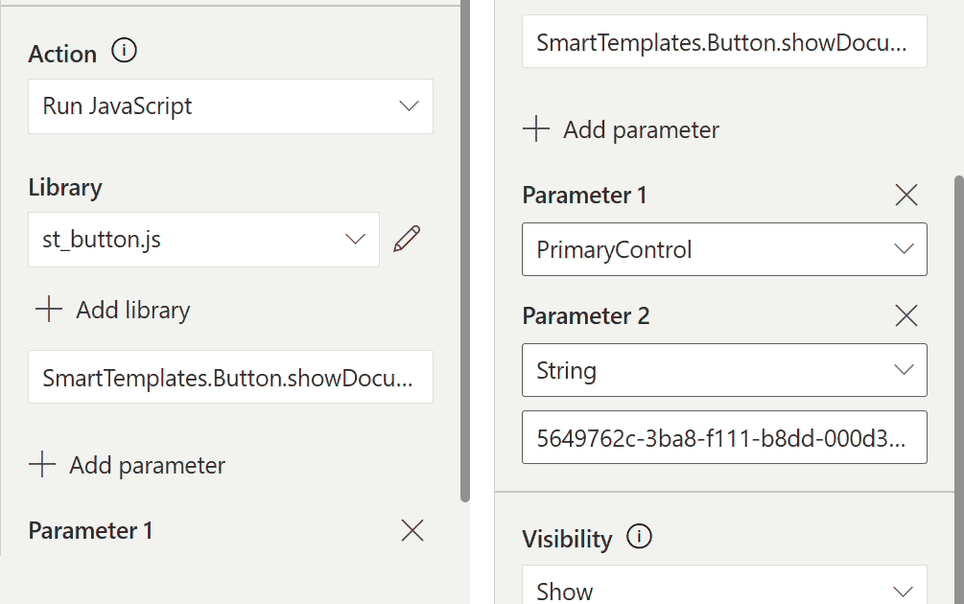Open the st_button.js library dropdown
This screenshot has width=964, height=604.
tap(203, 240)
